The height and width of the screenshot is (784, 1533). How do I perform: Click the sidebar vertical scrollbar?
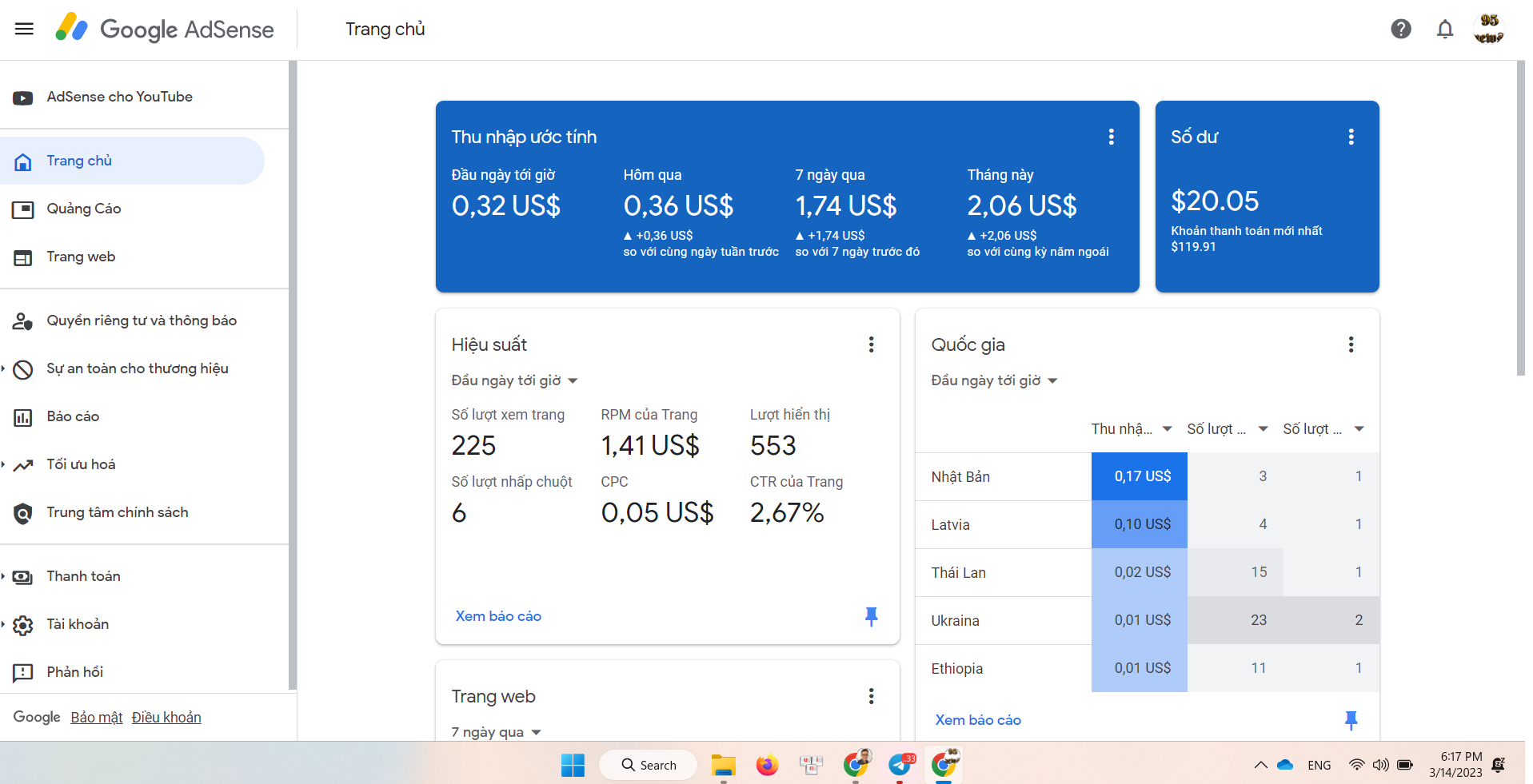[293, 375]
